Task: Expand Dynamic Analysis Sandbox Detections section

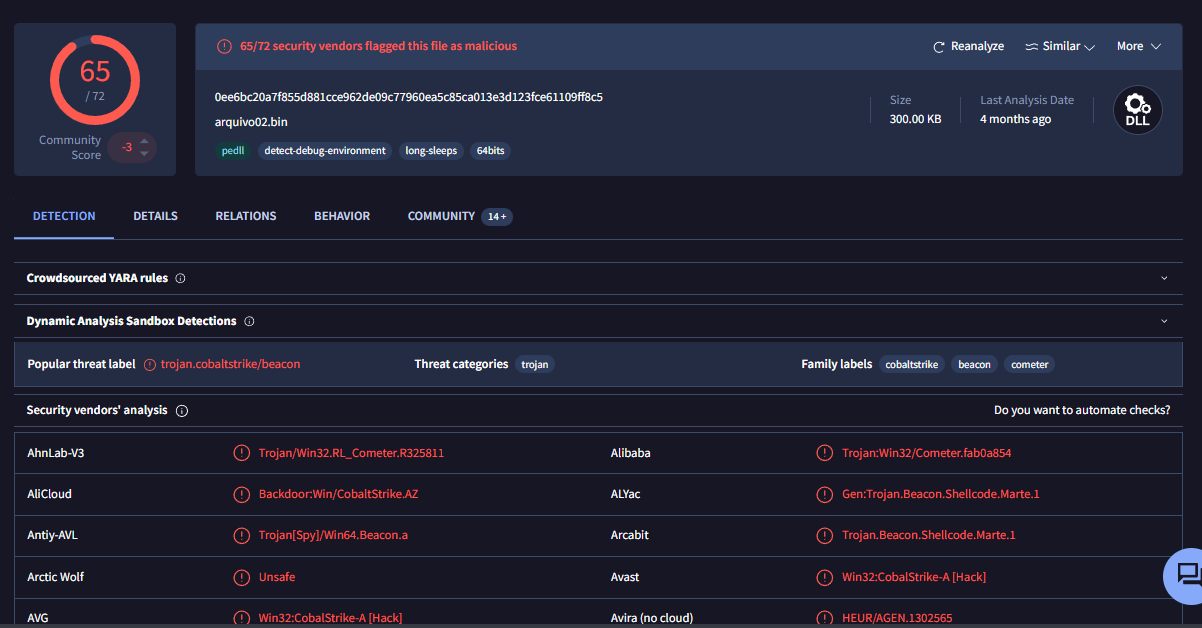Action: pyautogui.click(x=1164, y=321)
